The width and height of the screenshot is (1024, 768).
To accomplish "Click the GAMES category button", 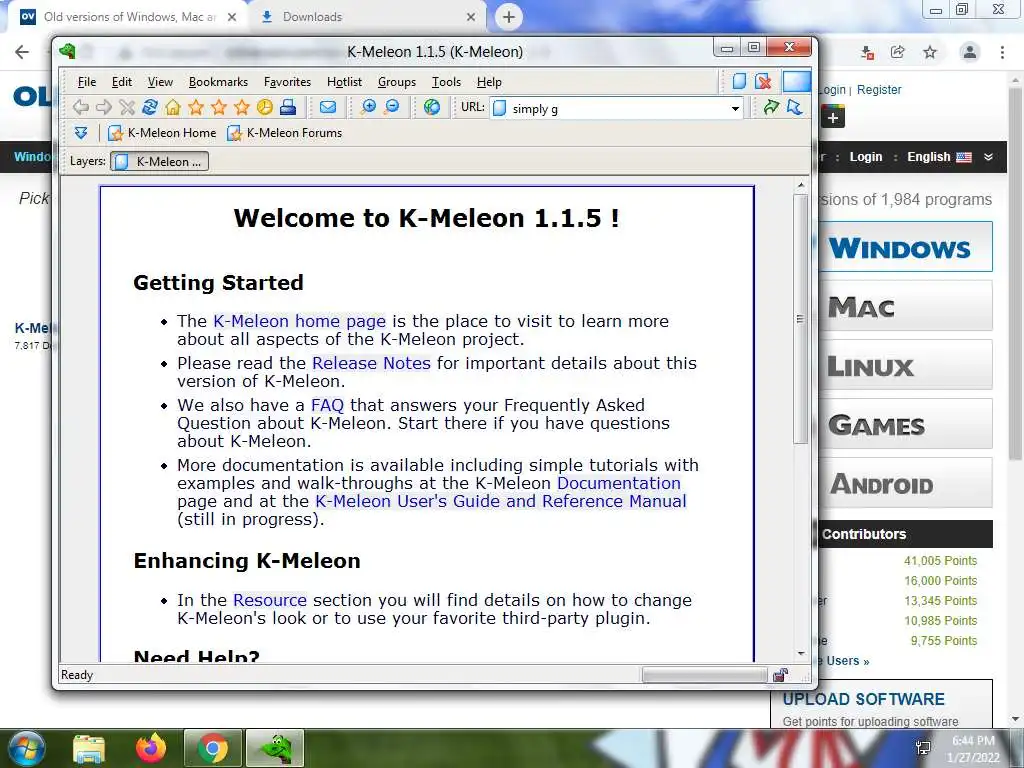I will pos(905,424).
